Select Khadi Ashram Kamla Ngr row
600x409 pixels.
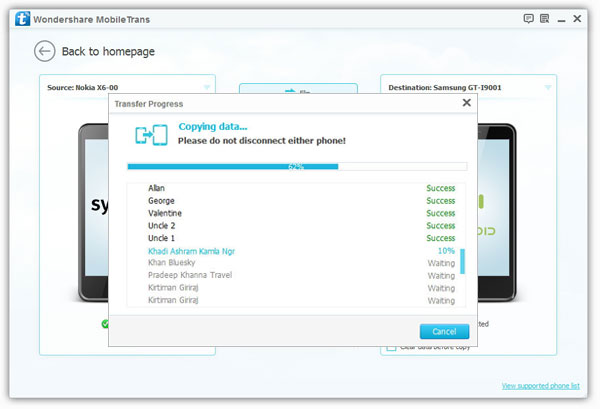[296, 251]
